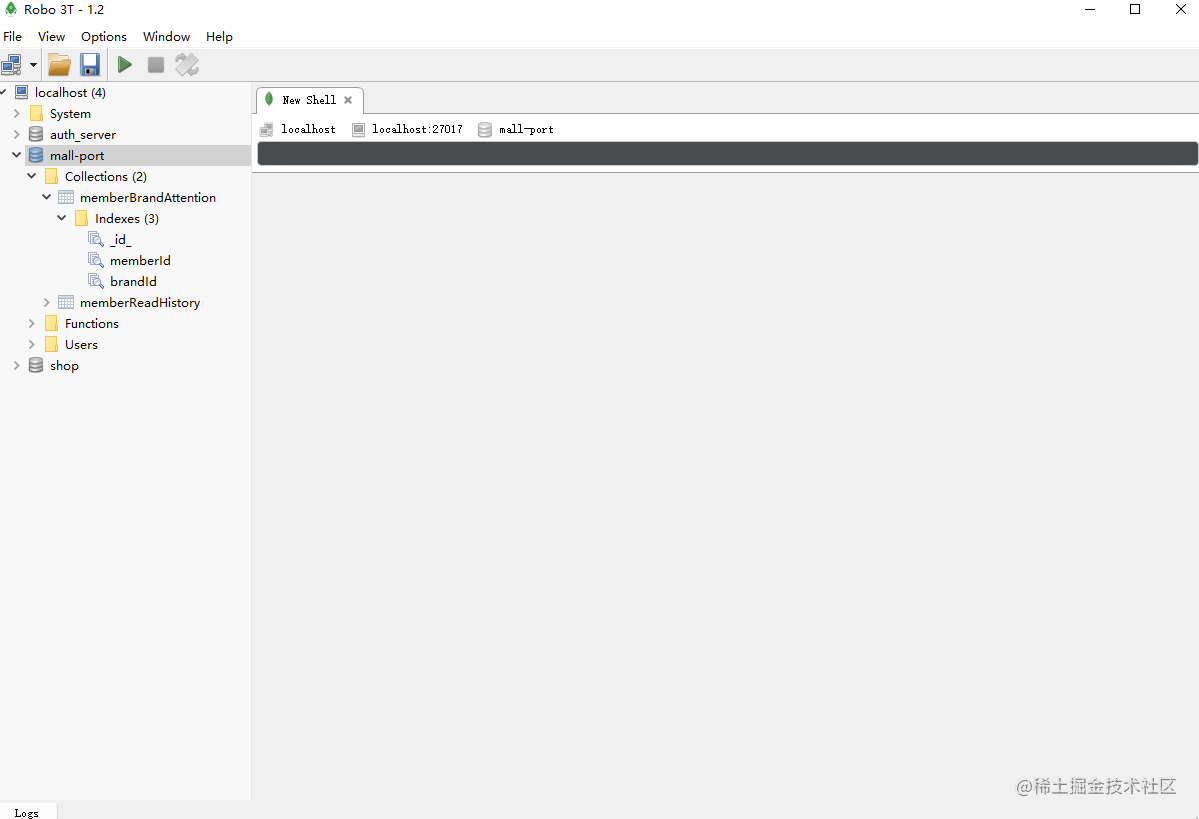Screen dimensions: 1199x819
Task: Select auth_server database label
Action: click(x=83, y=135)
